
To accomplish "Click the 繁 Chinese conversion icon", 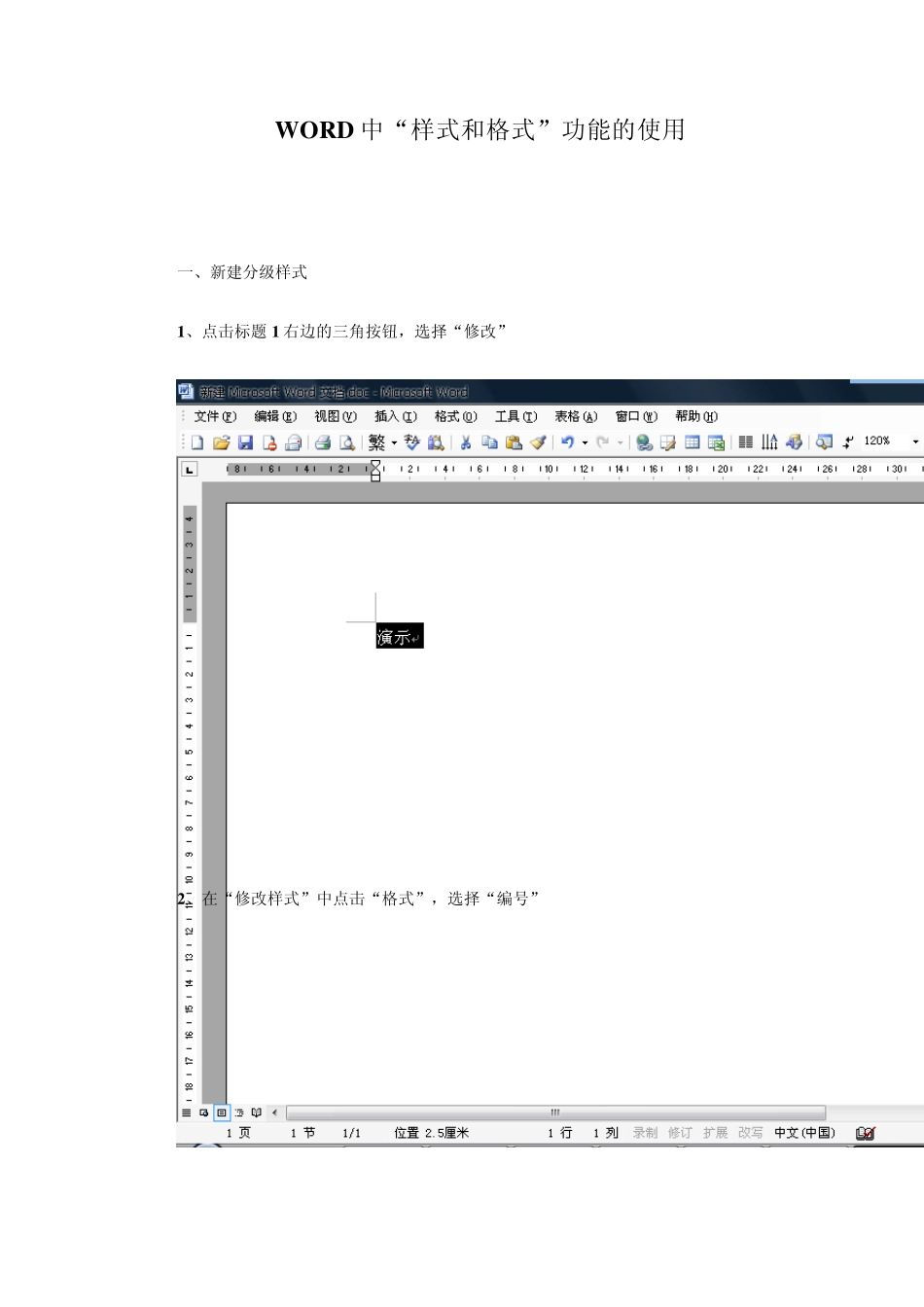I will (x=377, y=442).
